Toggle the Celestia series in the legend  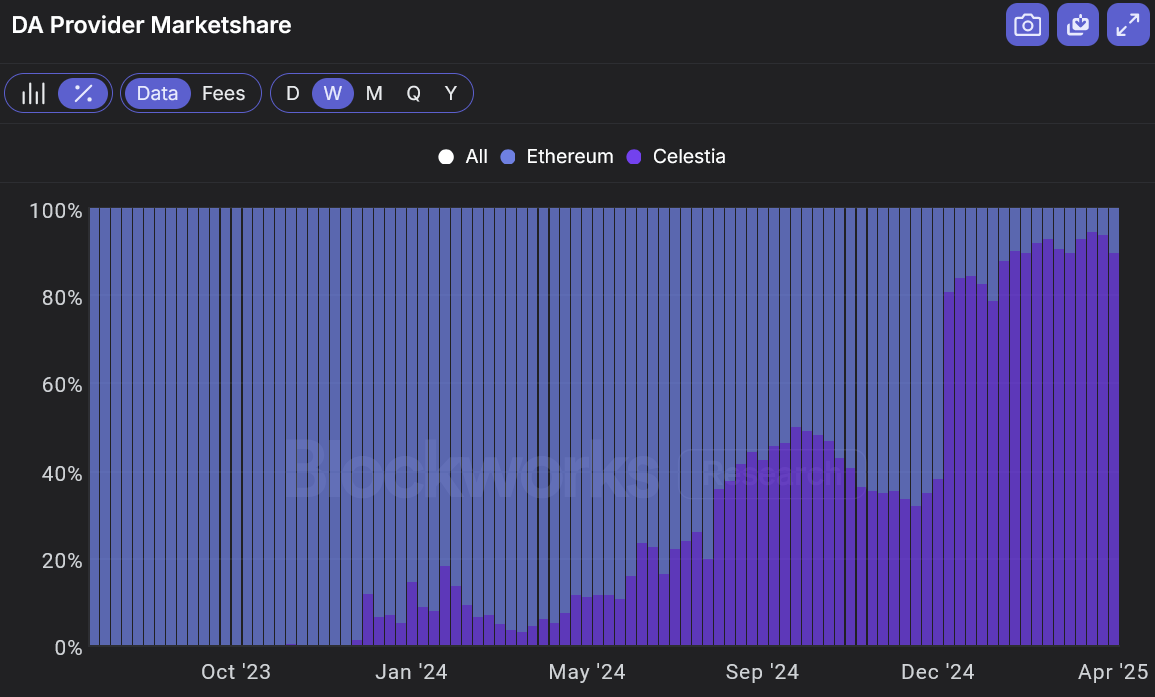(x=688, y=156)
